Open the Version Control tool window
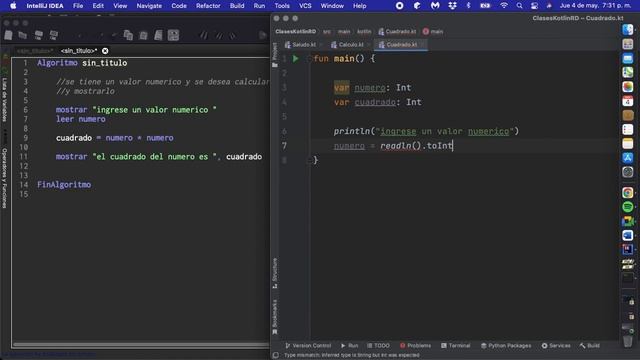Screen dimensions: 640x360 pyautogui.click(x=308, y=345)
